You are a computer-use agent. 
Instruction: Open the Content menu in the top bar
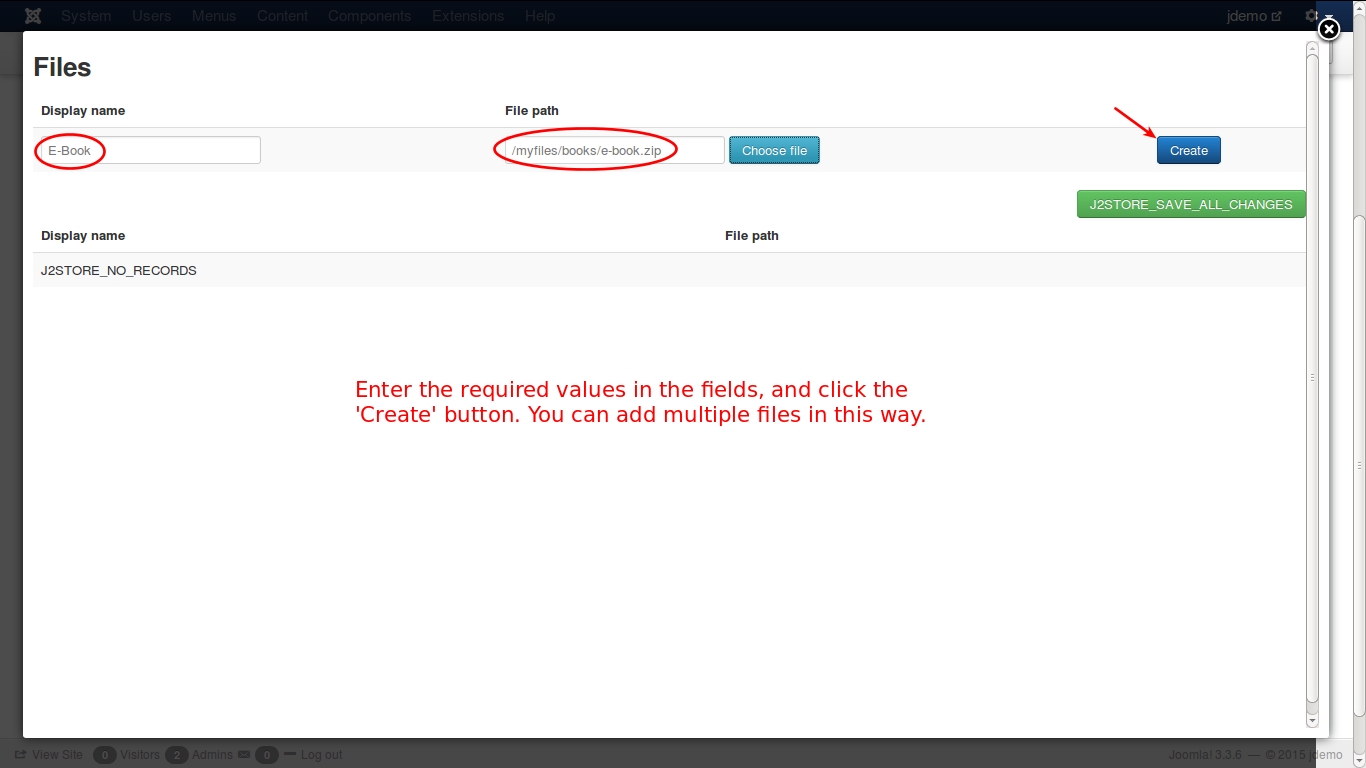(x=282, y=16)
